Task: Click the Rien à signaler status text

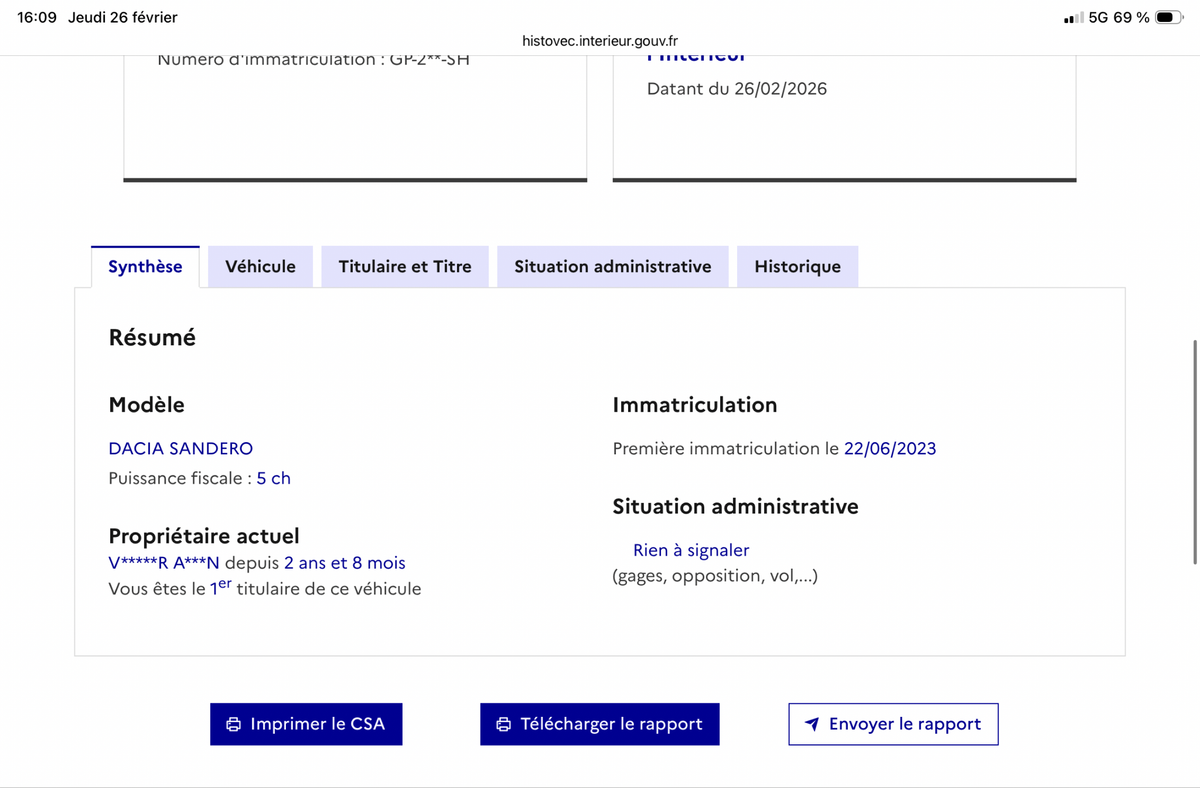Action: click(x=691, y=550)
